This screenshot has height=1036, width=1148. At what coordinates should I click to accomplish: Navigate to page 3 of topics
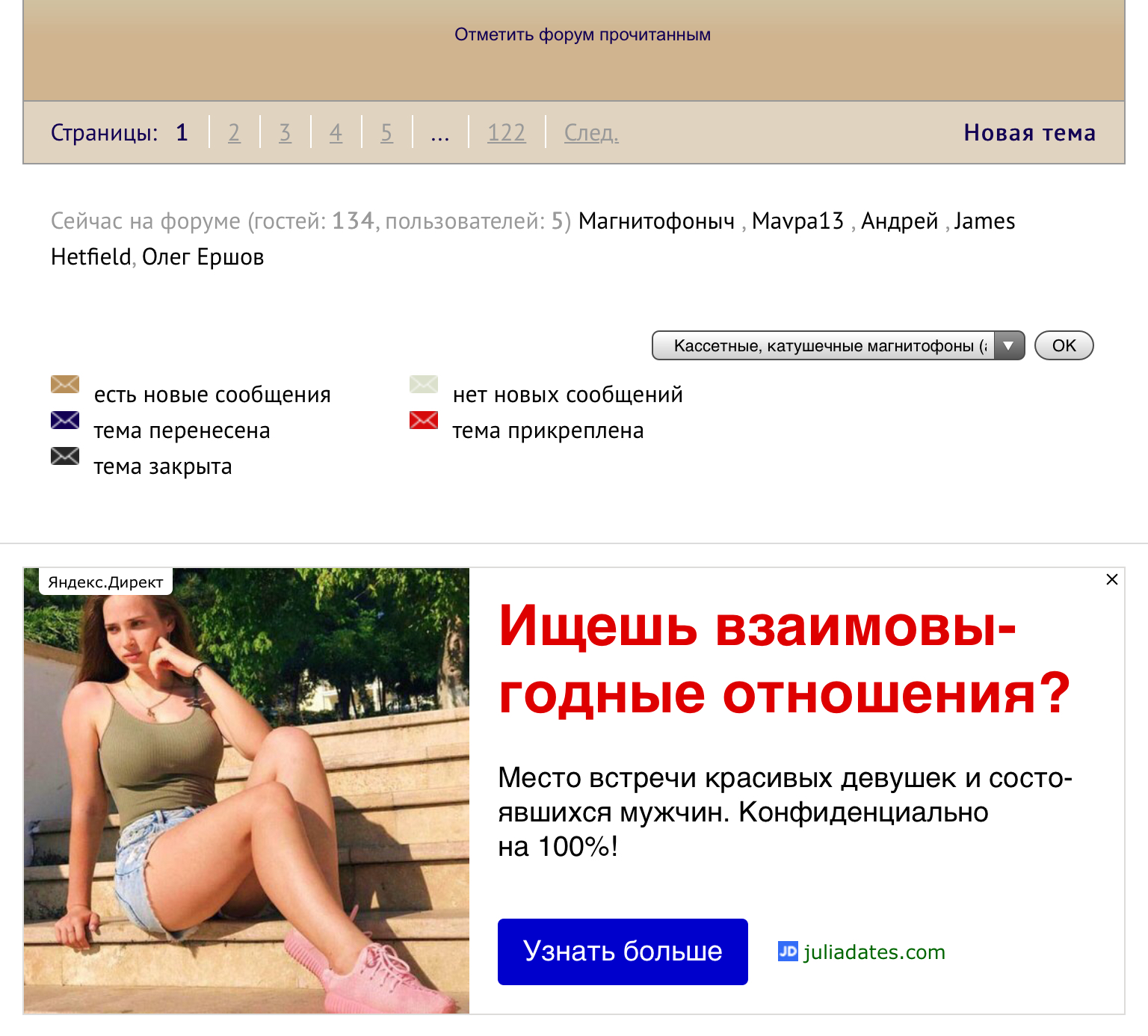[x=285, y=133]
